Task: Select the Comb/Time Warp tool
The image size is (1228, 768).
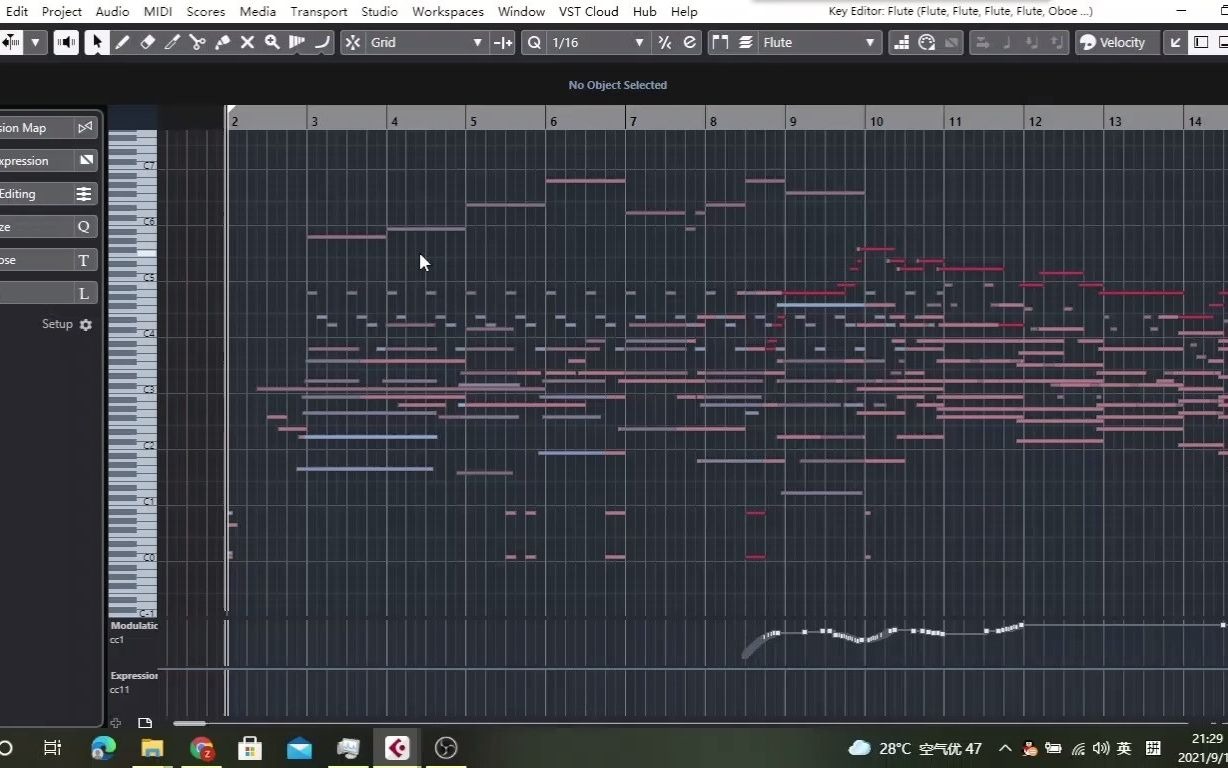Action: click(297, 42)
